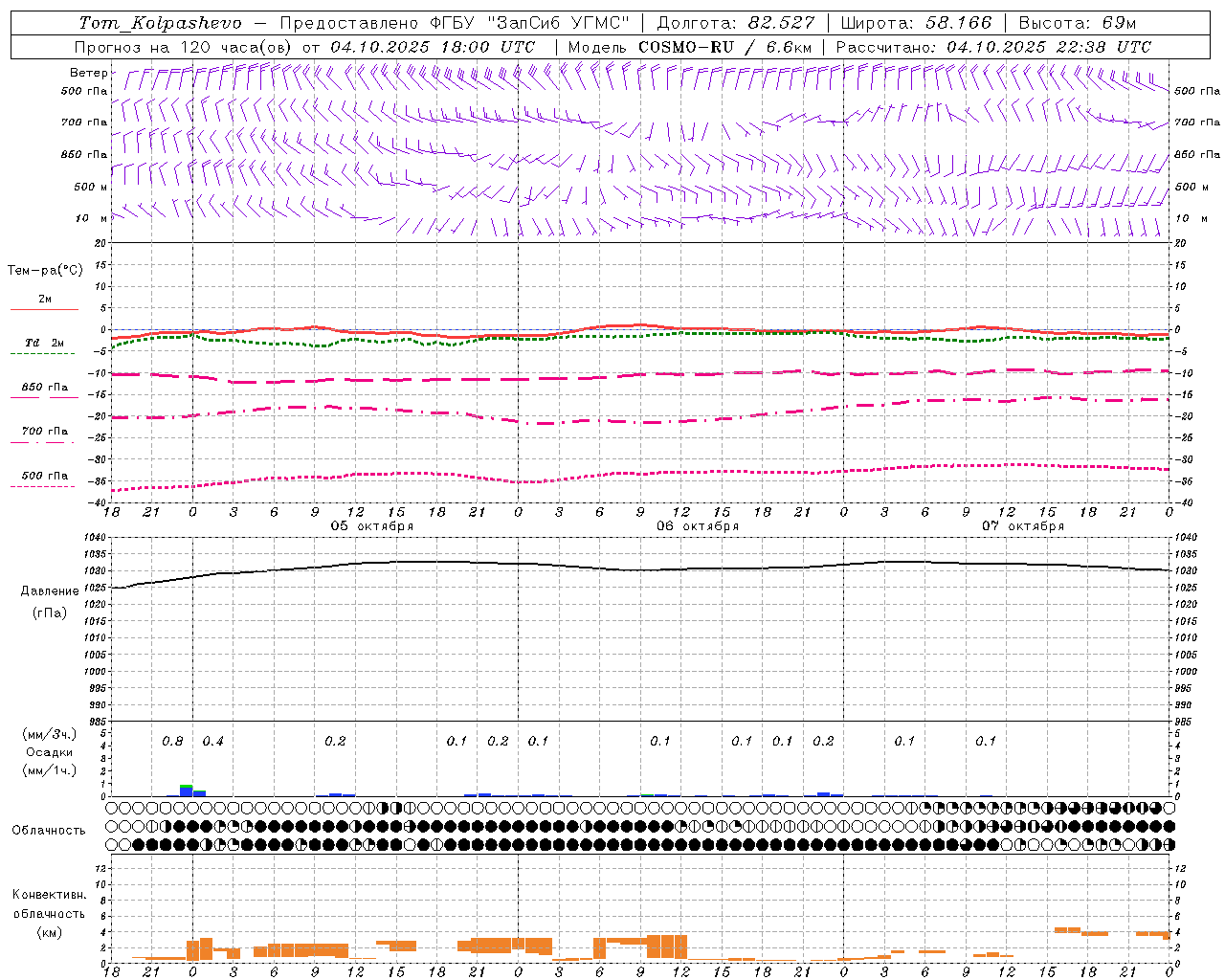Click the Давление pressure panel label
The height and width of the screenshot is (980, 1225).
[x=50, y=591]
